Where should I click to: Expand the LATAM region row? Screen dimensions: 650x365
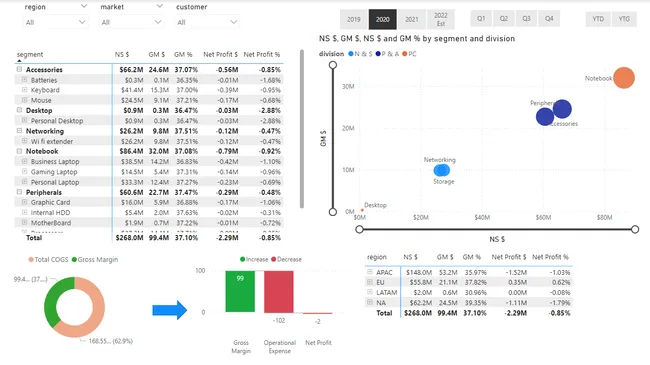(x=370, y=292)
